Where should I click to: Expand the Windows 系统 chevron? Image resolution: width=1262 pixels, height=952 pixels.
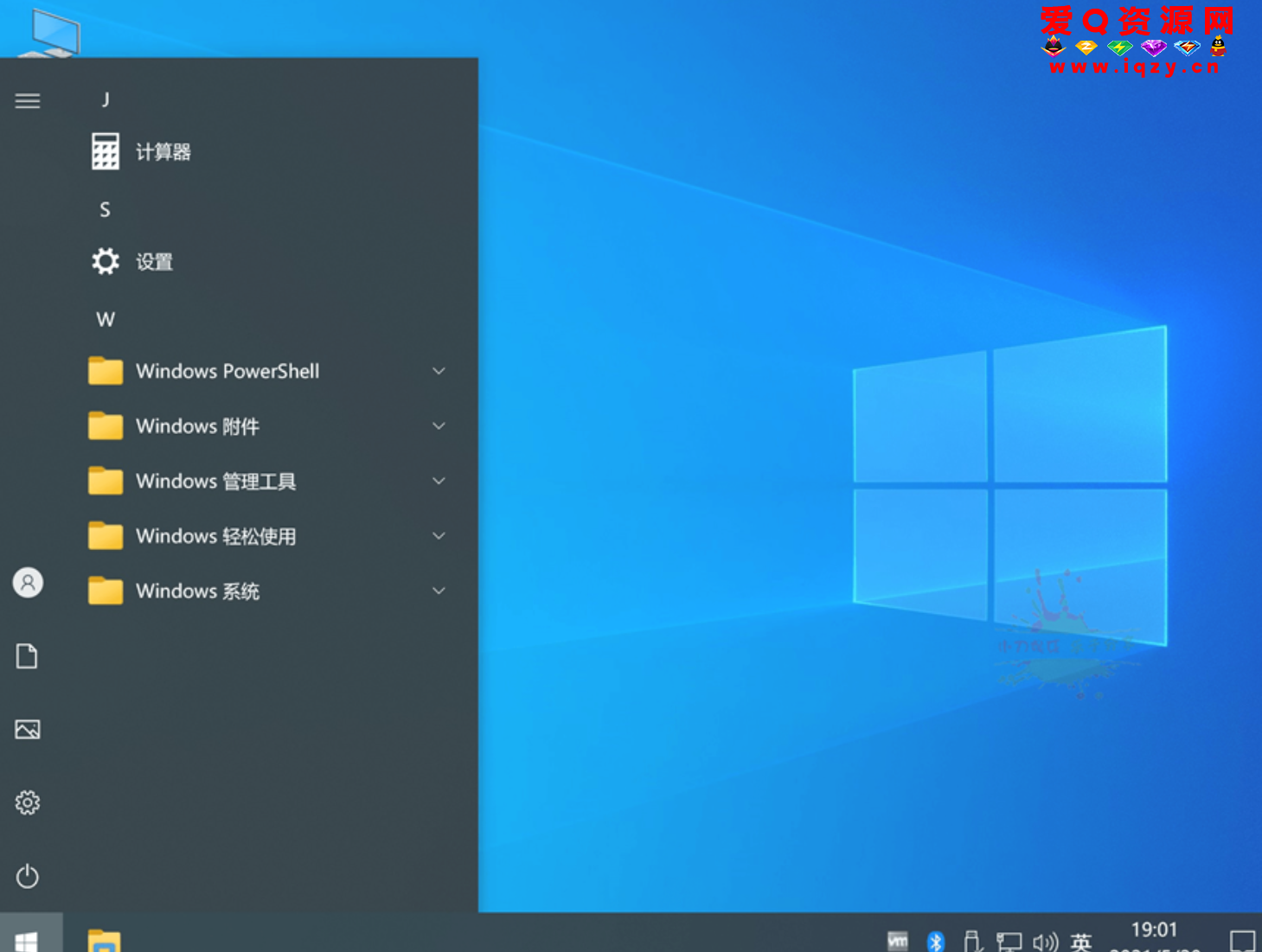coord(439,591)
